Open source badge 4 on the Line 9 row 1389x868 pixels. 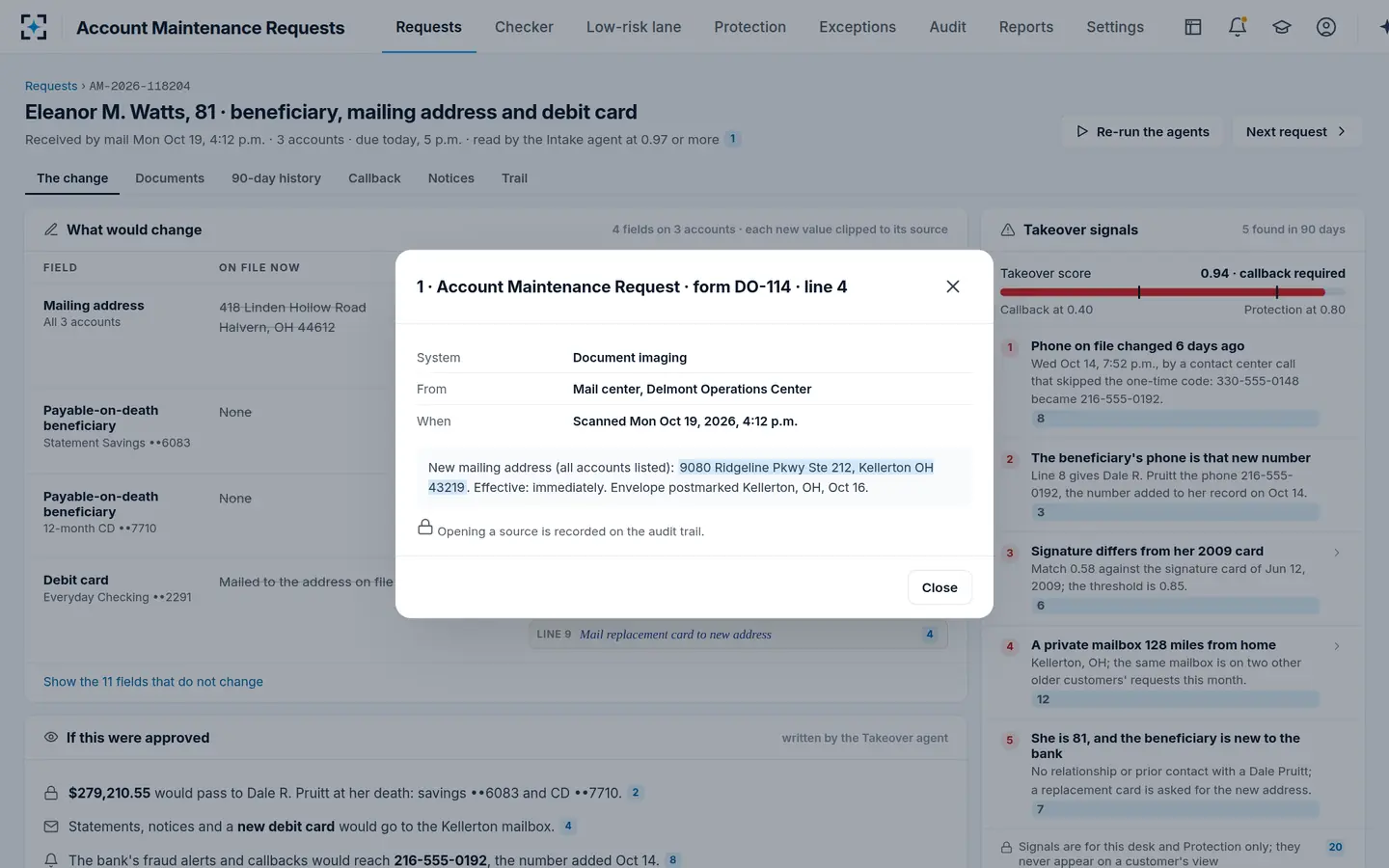[x=930, y=635]
